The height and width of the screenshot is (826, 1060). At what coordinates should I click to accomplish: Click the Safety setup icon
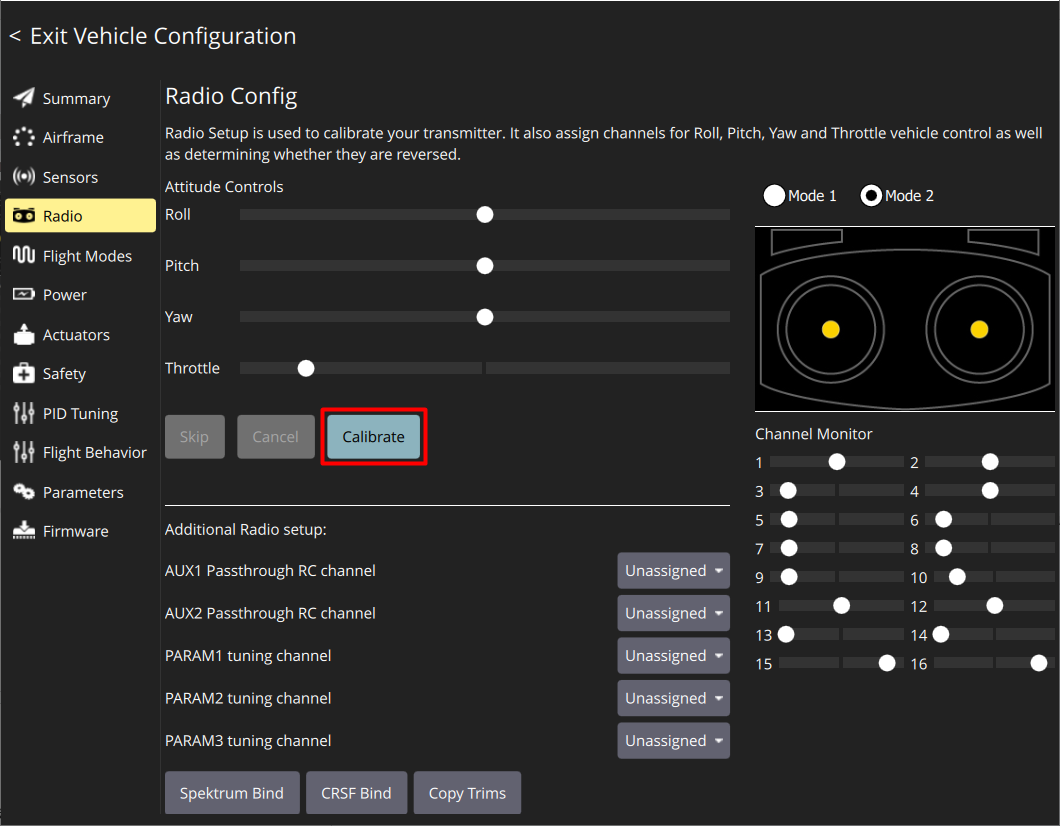pos(23,373)
